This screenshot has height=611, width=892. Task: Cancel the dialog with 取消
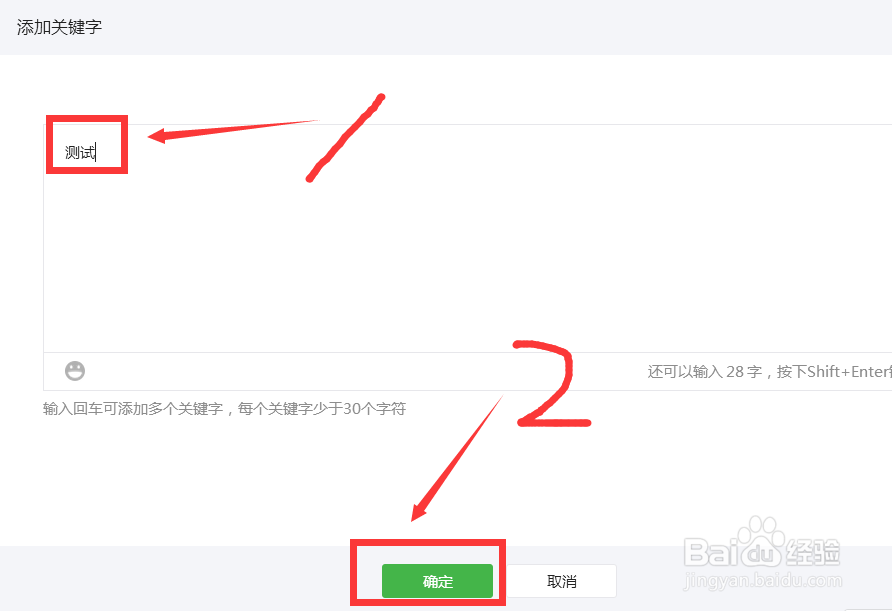561,581
